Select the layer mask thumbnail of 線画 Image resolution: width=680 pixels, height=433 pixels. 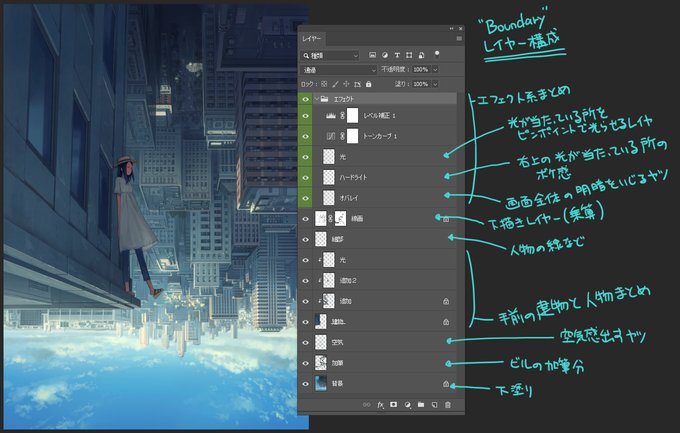click(341, 219)
